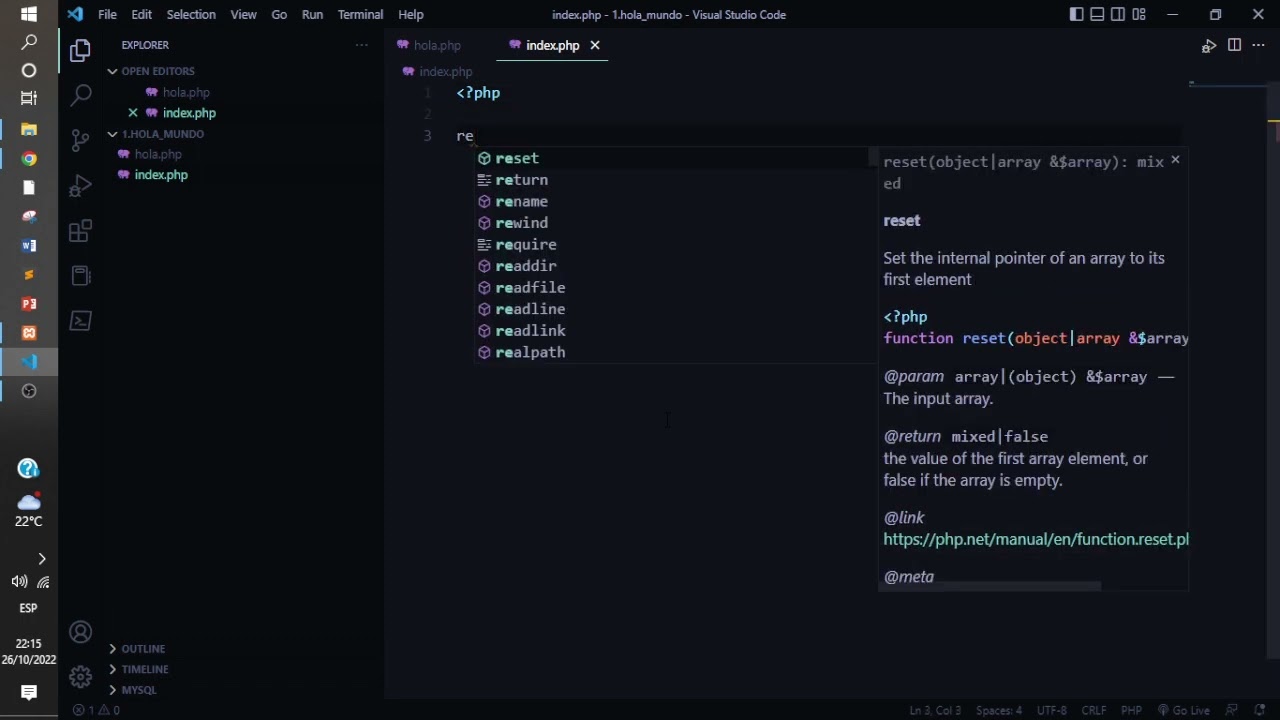This screenshot has height=720, width=1280.
Task: Open the Extensions view
Action: (x=81, y=232)
